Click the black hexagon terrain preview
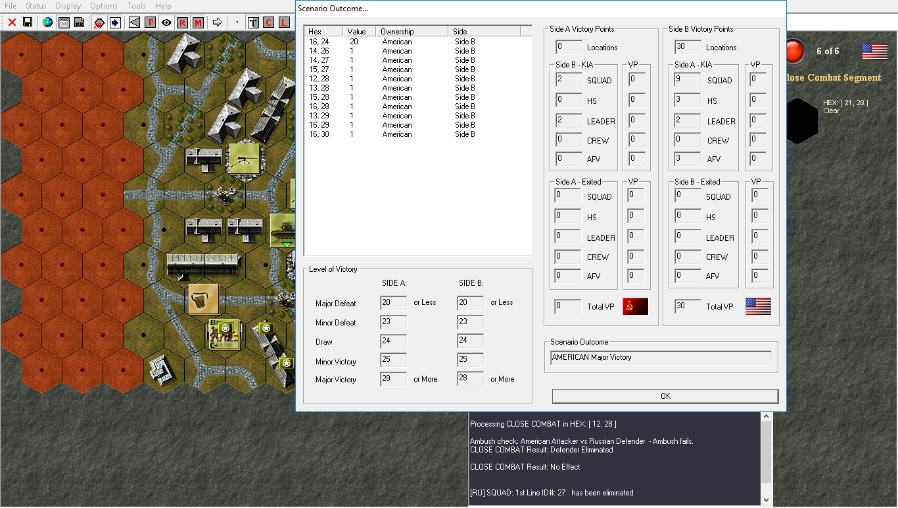The height and width of the screenshot is (508, 898). [802, 120]
